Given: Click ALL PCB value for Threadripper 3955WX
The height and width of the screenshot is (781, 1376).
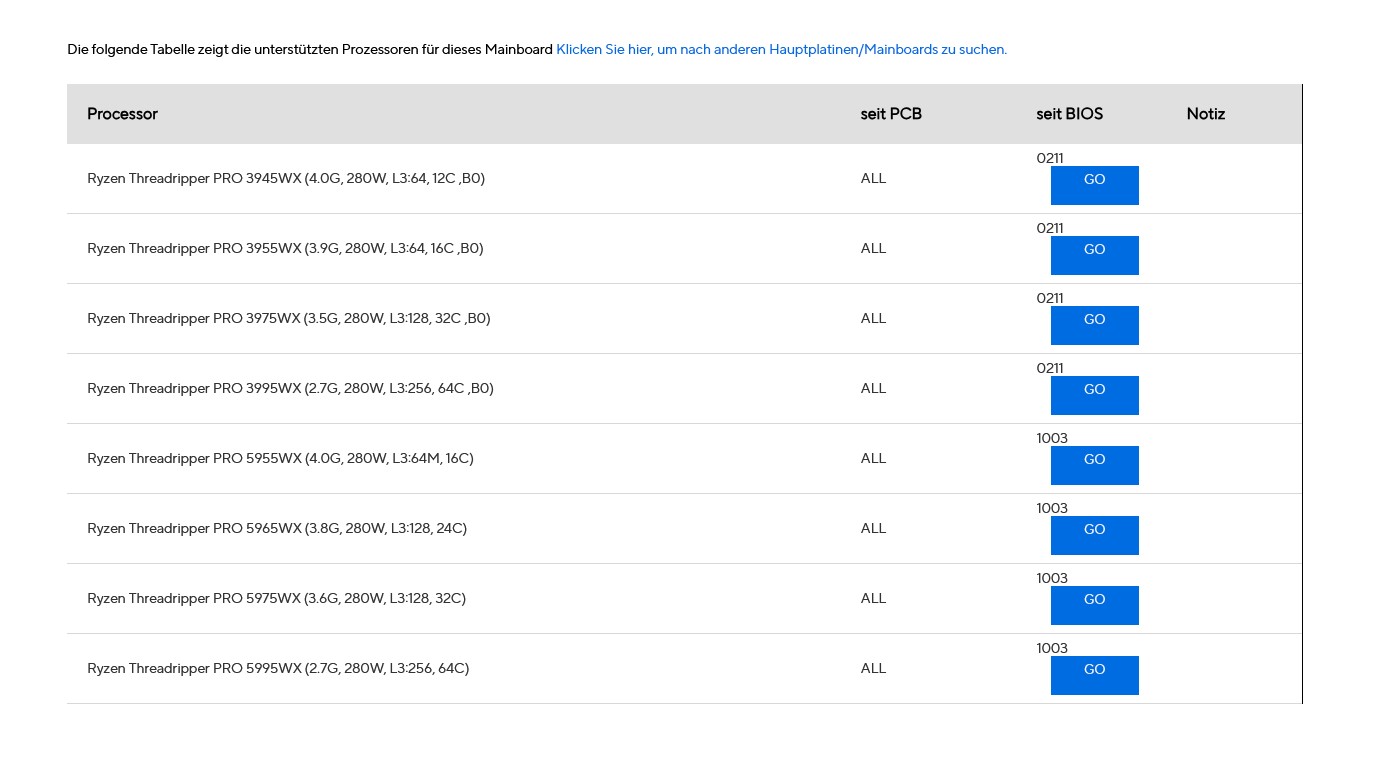Looking at the screenshot, I should [873, 249].
